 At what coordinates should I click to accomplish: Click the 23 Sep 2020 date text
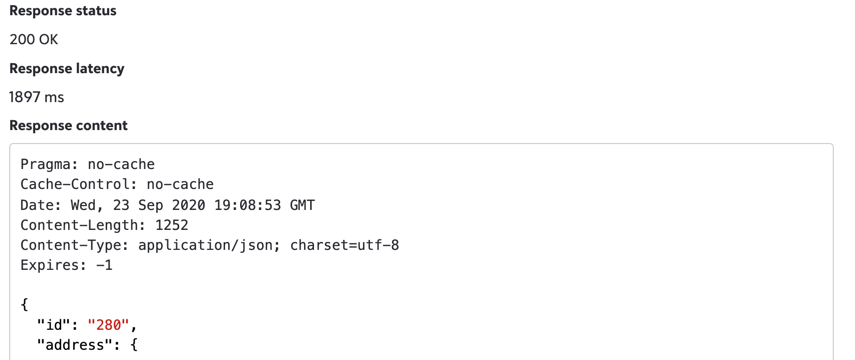pyautogui.click(x=161, y=205)
